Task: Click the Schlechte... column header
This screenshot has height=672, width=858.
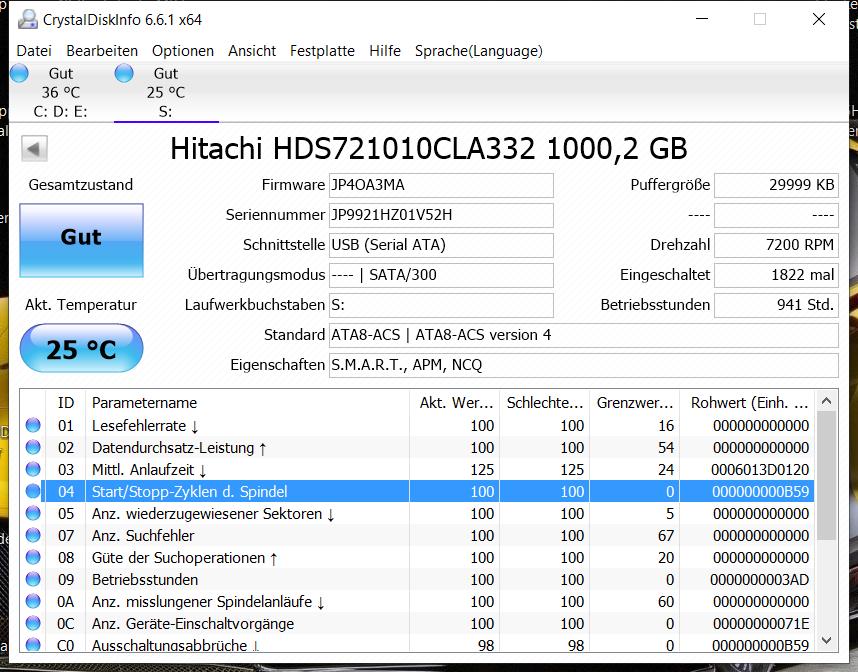Action: pyautogui.click(x=544, y=403)
